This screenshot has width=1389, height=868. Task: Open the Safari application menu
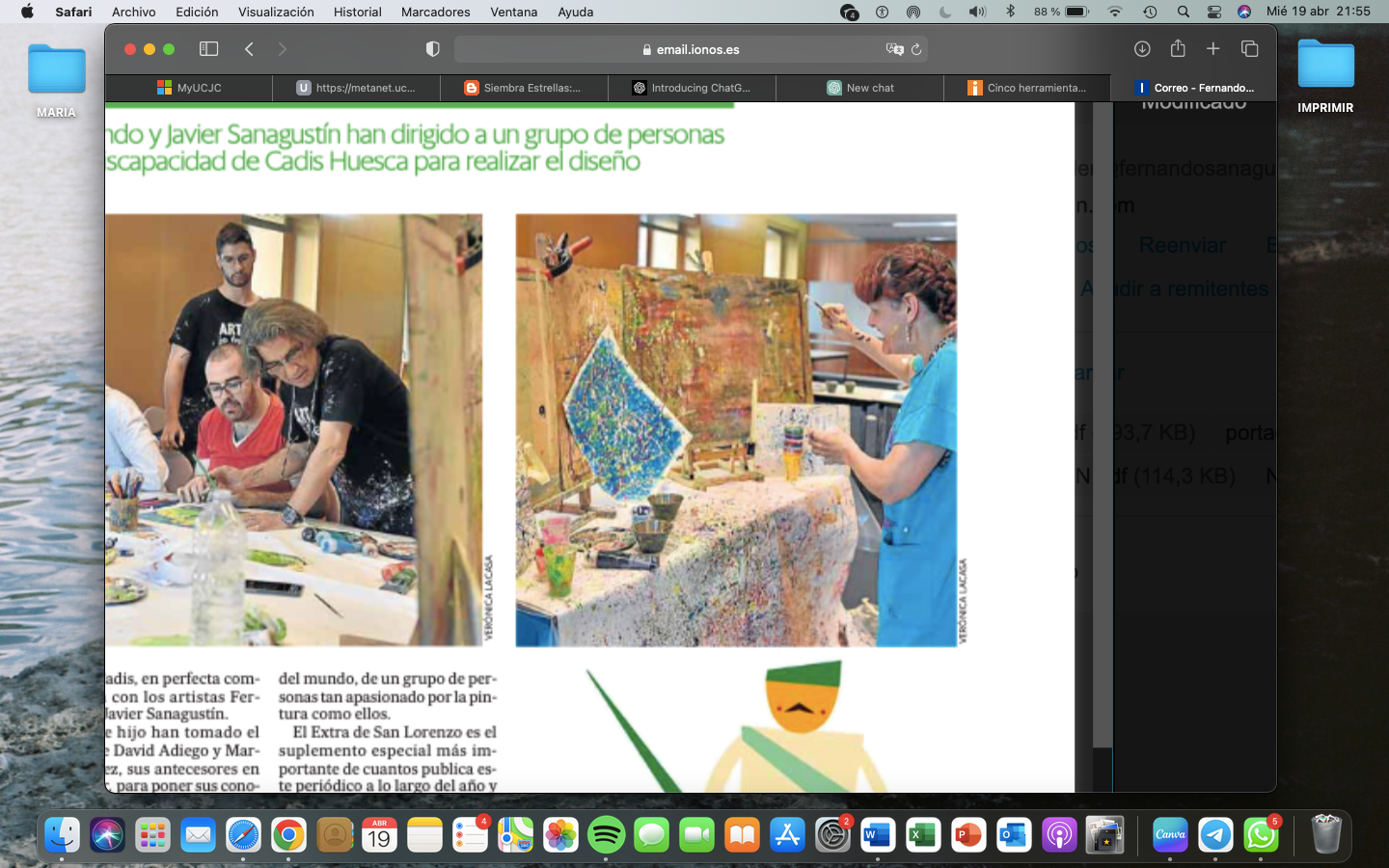click(x=73, y=12)
